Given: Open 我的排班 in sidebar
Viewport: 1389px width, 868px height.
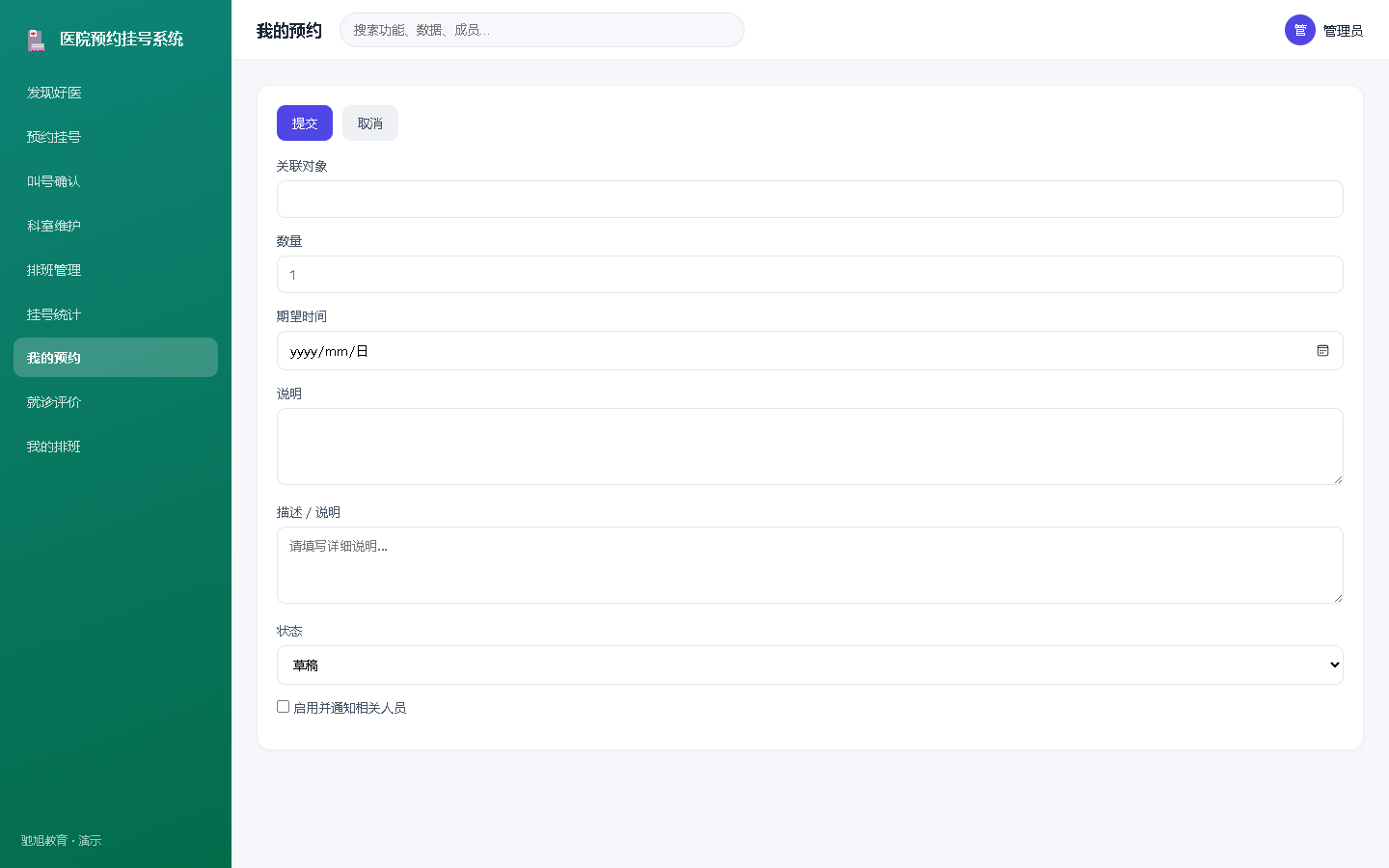Looking at the screenshot, I should click(x=116, y=447).
